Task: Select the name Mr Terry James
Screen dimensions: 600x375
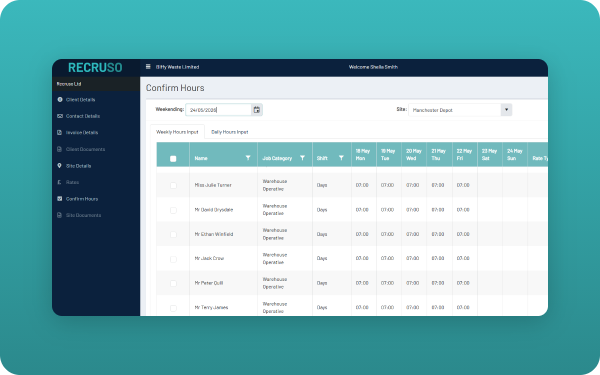Action: click(211, 307)
